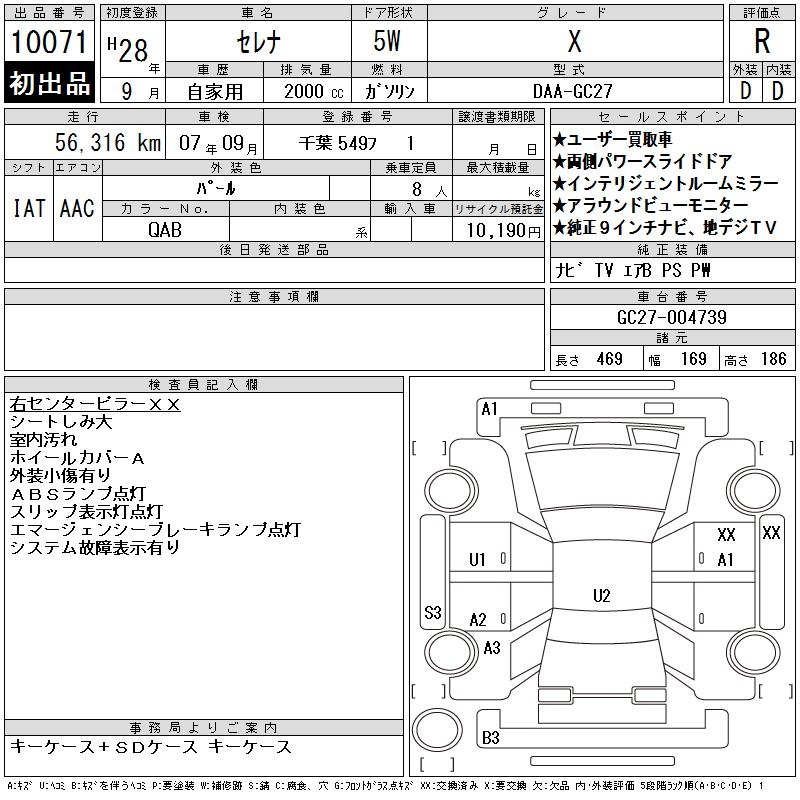Select ★純正９インチナビ、地デジＴＶ line

coord(664,227)
